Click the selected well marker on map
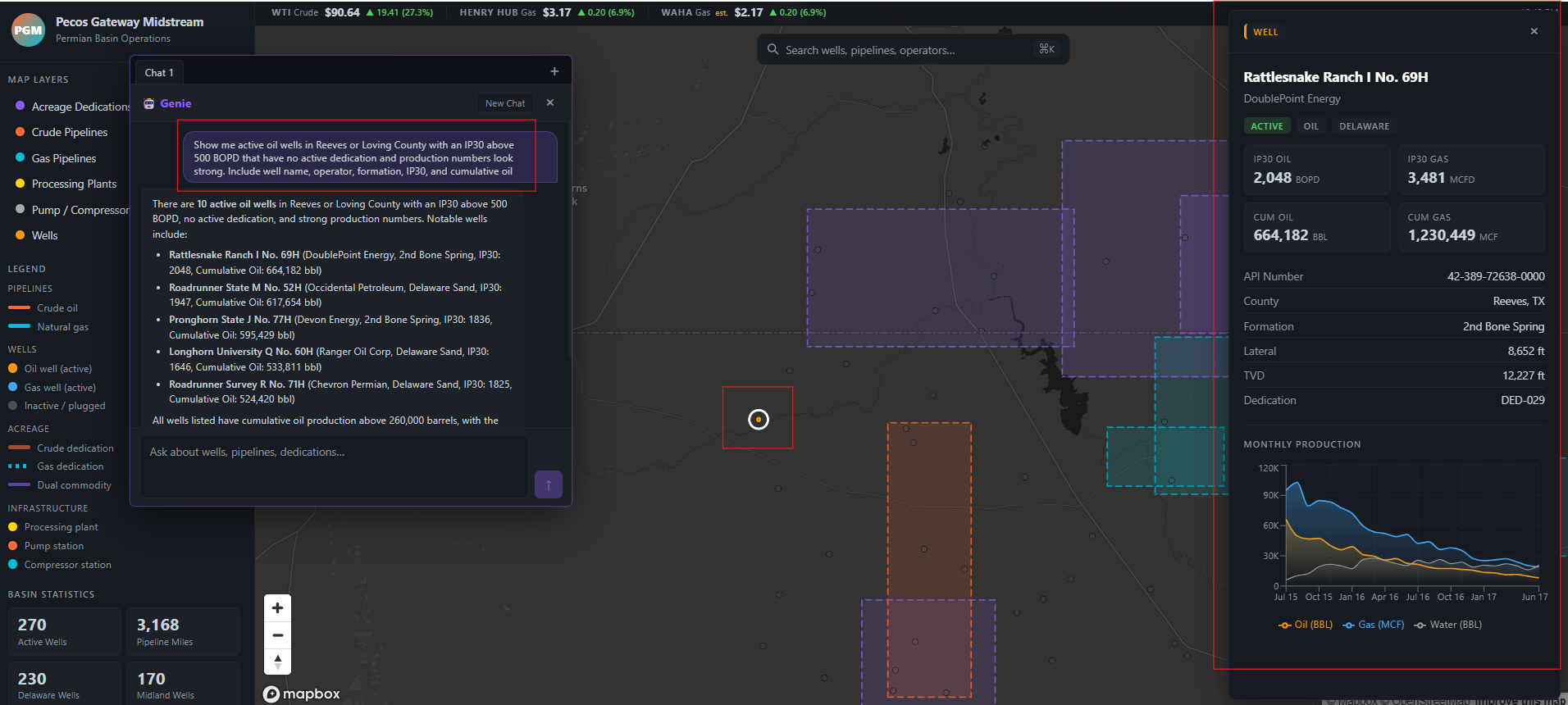1568x705 pixels. (x=759, y=420)
